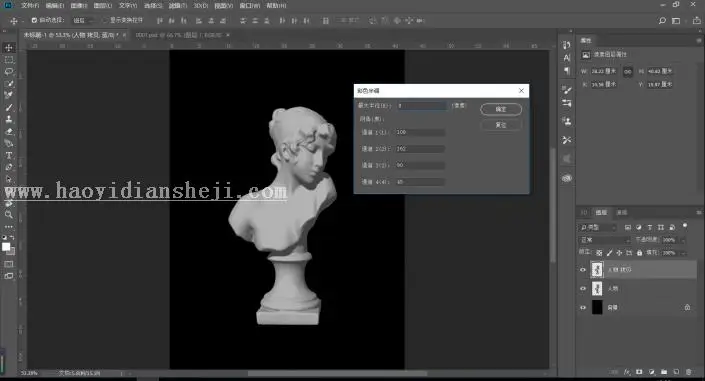Switch to the 3D tab beside Layers
Image resolution: width=705 pixels, height=381 pixels.
pyautogui.click(x=584, y=212)
